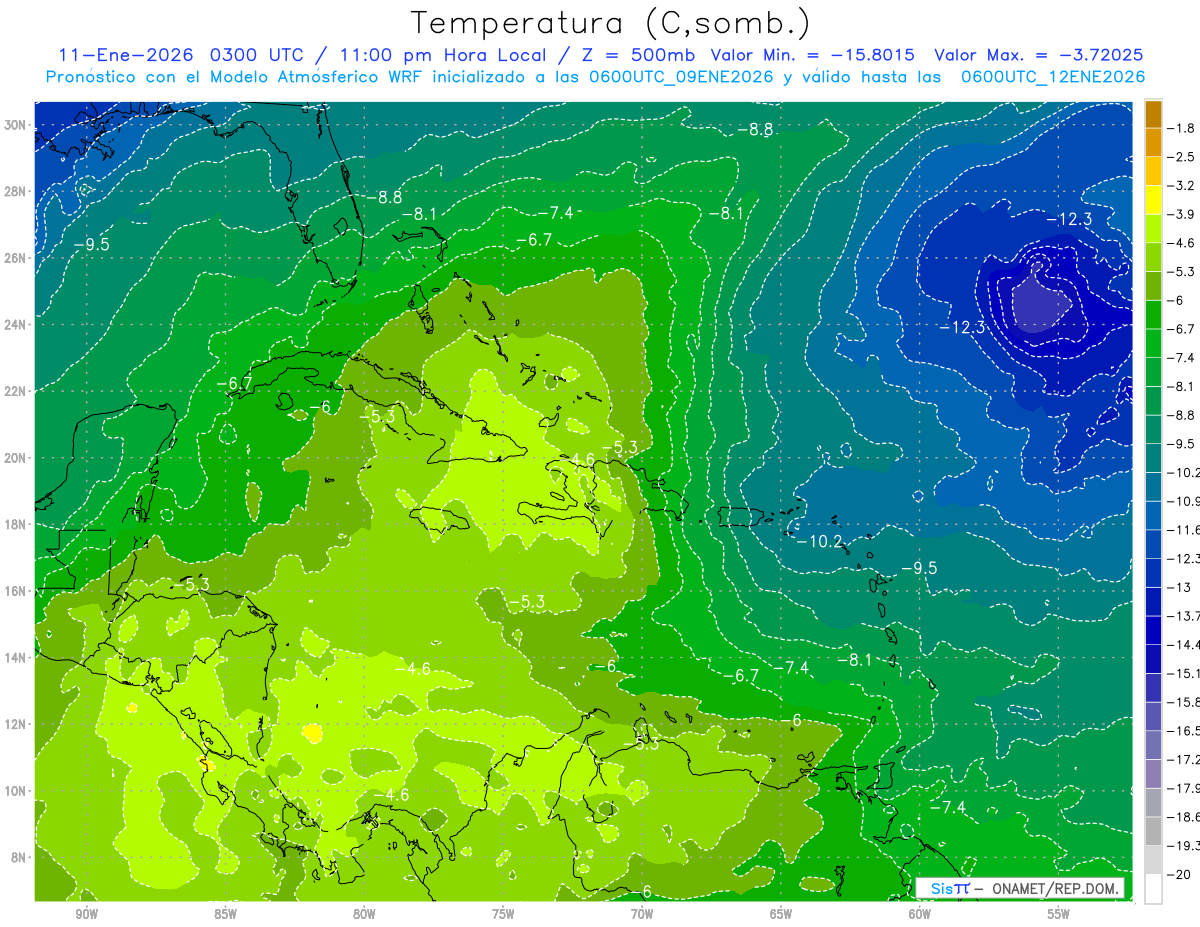Click the -2.5 label on the color scale
The image size is (1200, 927).
click(1181, 157)
